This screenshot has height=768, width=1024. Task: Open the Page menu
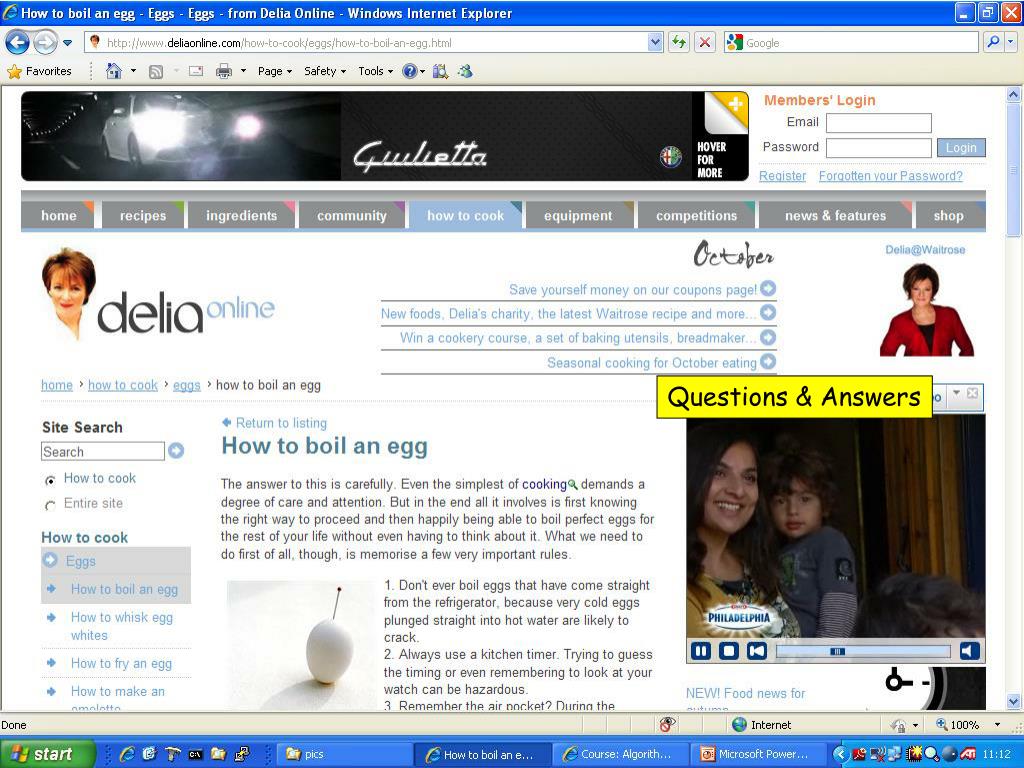tap(275, 71)
